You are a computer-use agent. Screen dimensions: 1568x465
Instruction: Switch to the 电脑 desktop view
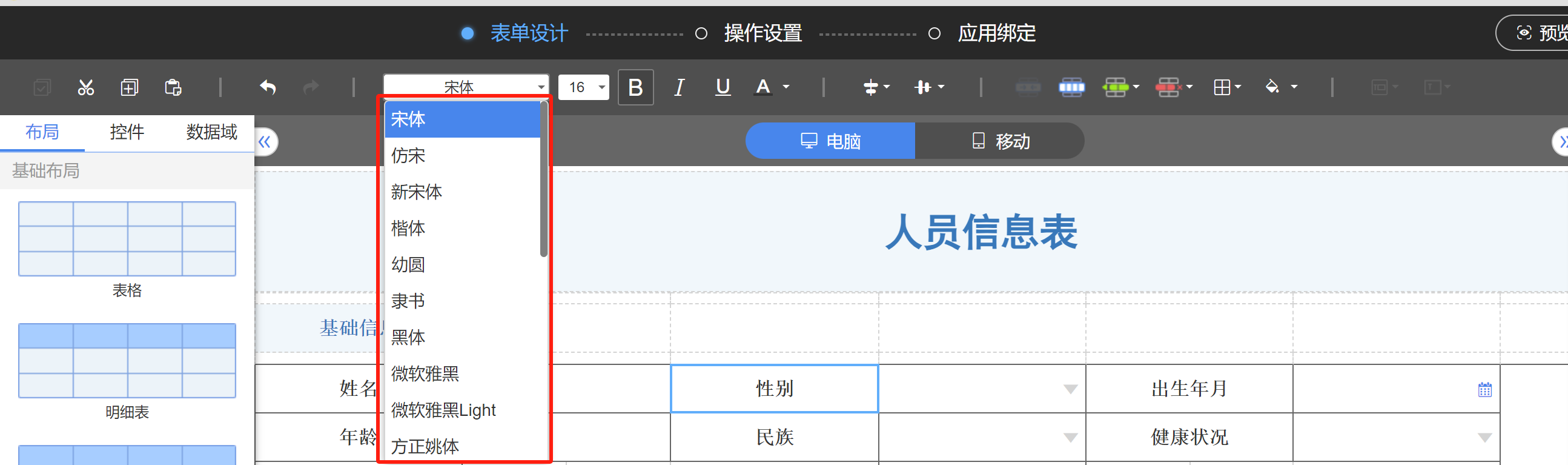pos(830,141)
